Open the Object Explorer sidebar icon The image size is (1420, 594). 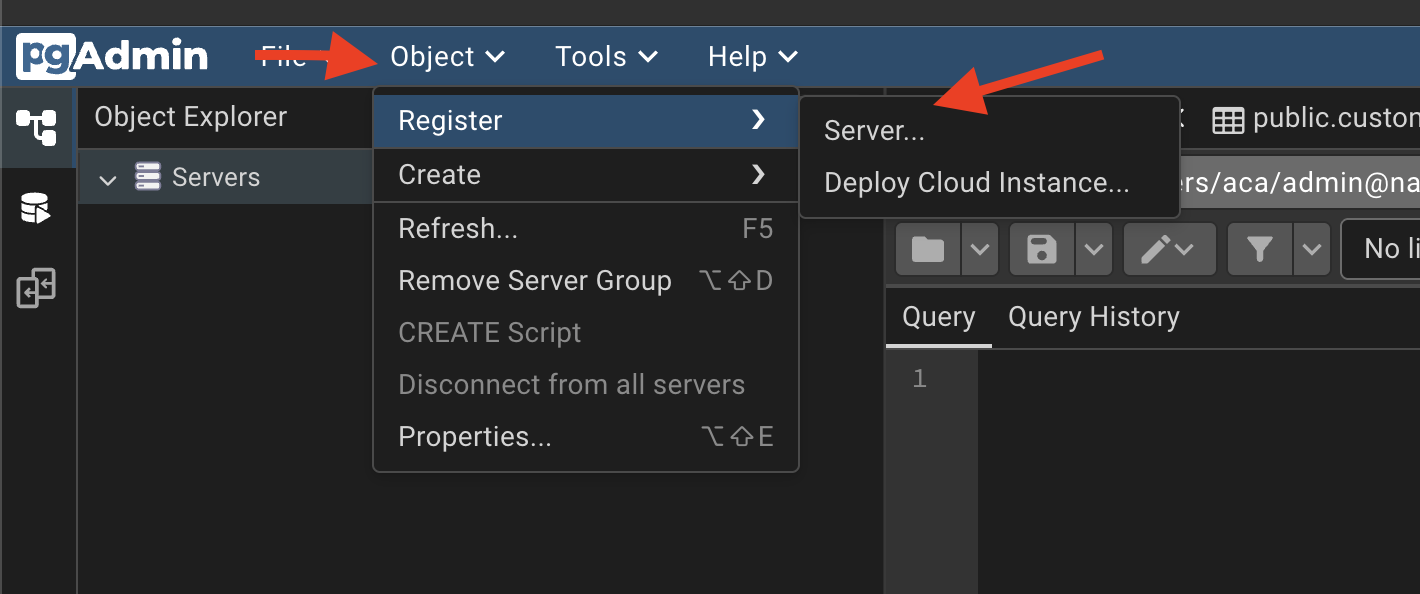pos(36,127)
